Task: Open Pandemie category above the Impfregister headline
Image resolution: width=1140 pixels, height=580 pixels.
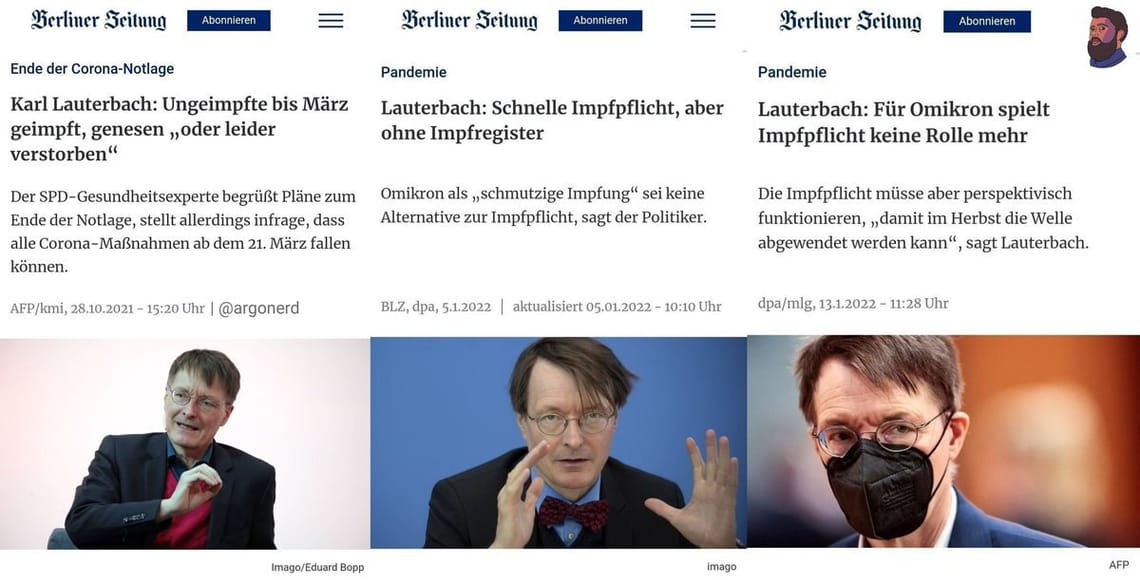Action: (413, 72)
